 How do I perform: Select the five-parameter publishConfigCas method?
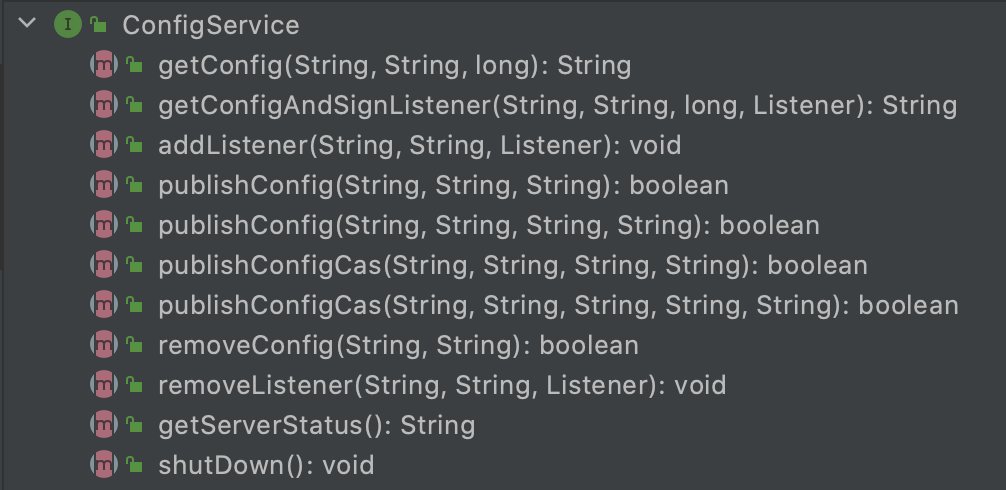558,306
